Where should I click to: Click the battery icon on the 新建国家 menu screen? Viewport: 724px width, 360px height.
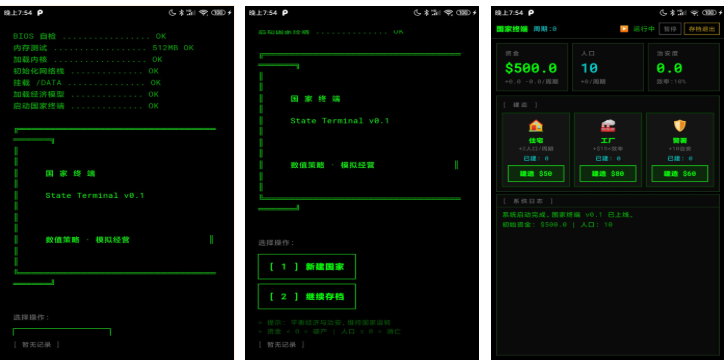pyautogui.click(x=463, y=13)
